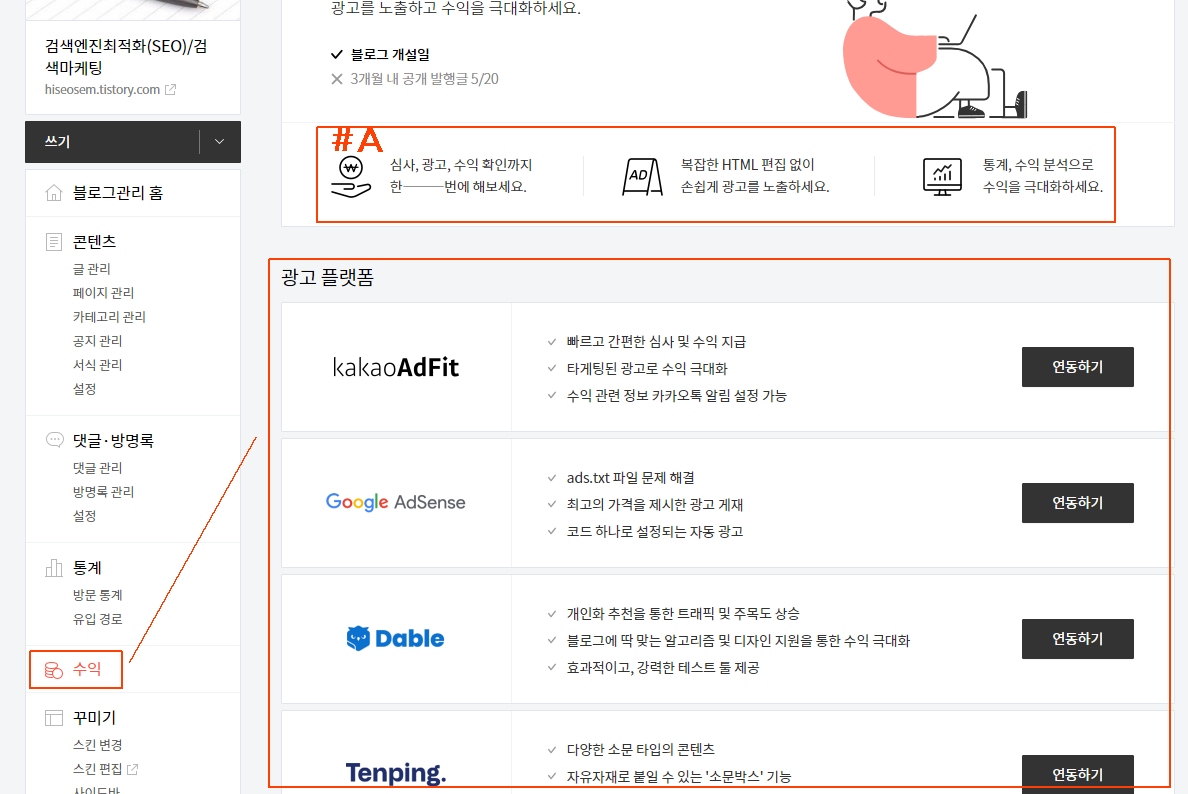Click 연동하기 for Dable platform
1188x794 pixels.
click(x=1077, y=639)
